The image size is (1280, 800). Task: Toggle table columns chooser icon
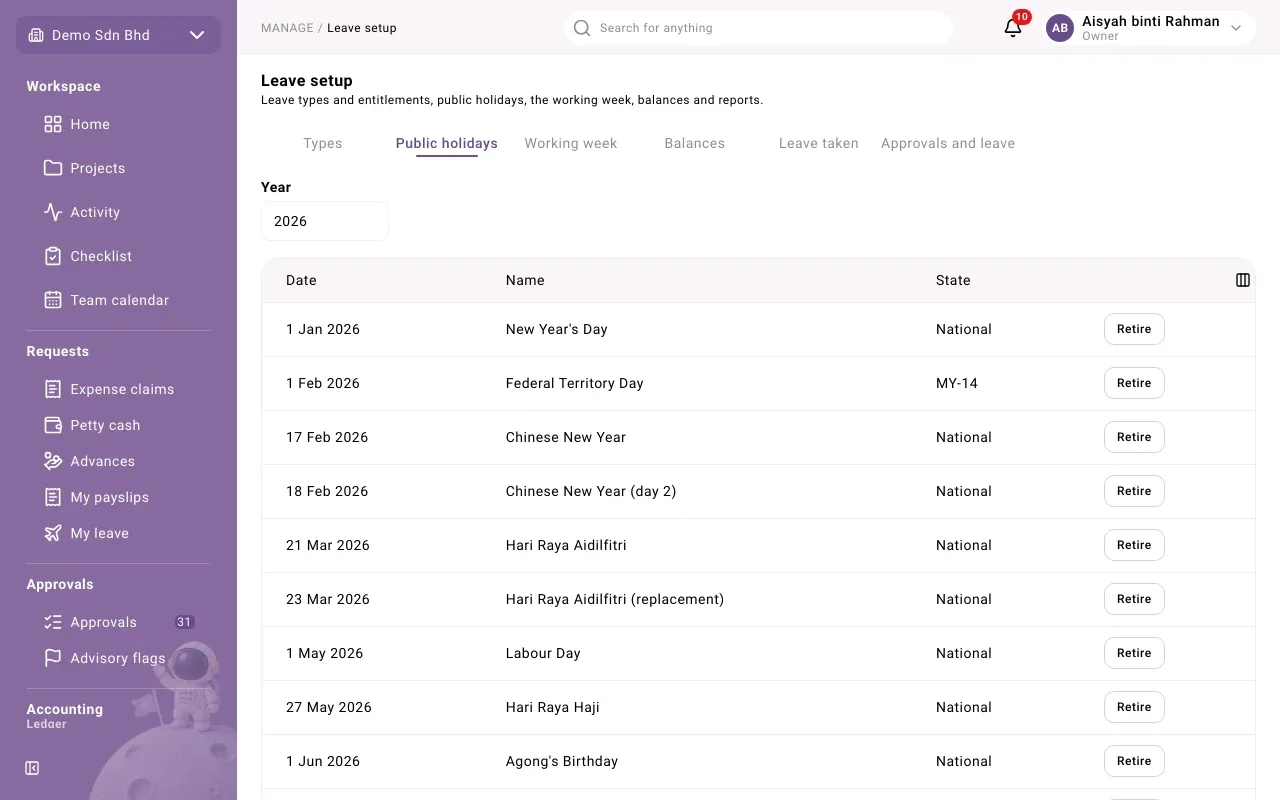[1243, 280]
